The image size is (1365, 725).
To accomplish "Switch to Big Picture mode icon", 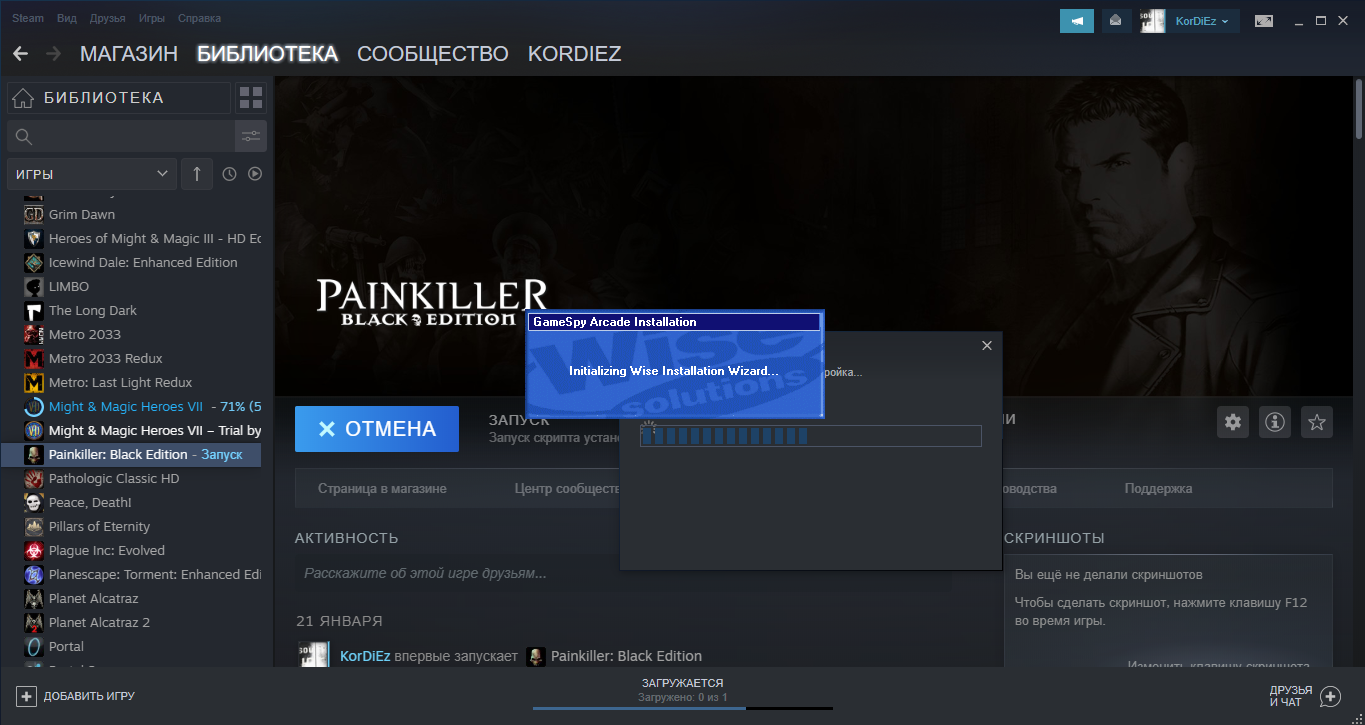I will (1264, 20).
